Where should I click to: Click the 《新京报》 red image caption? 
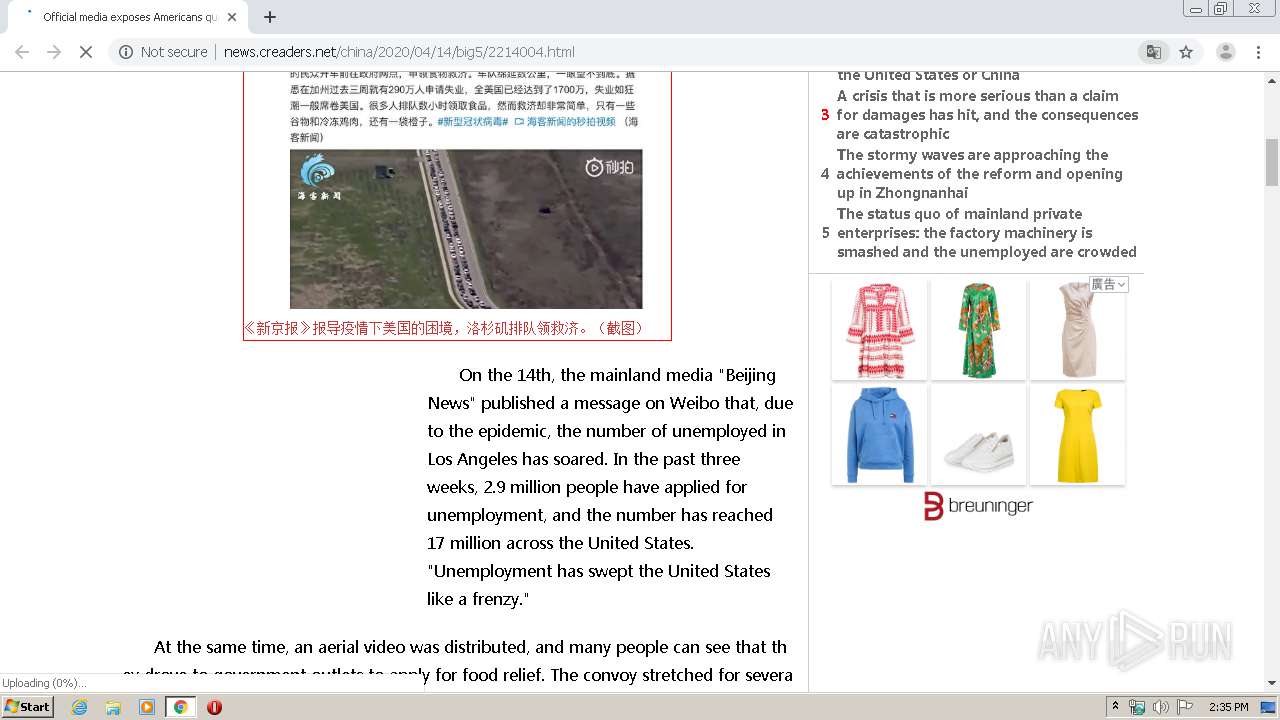coord(446,328)
